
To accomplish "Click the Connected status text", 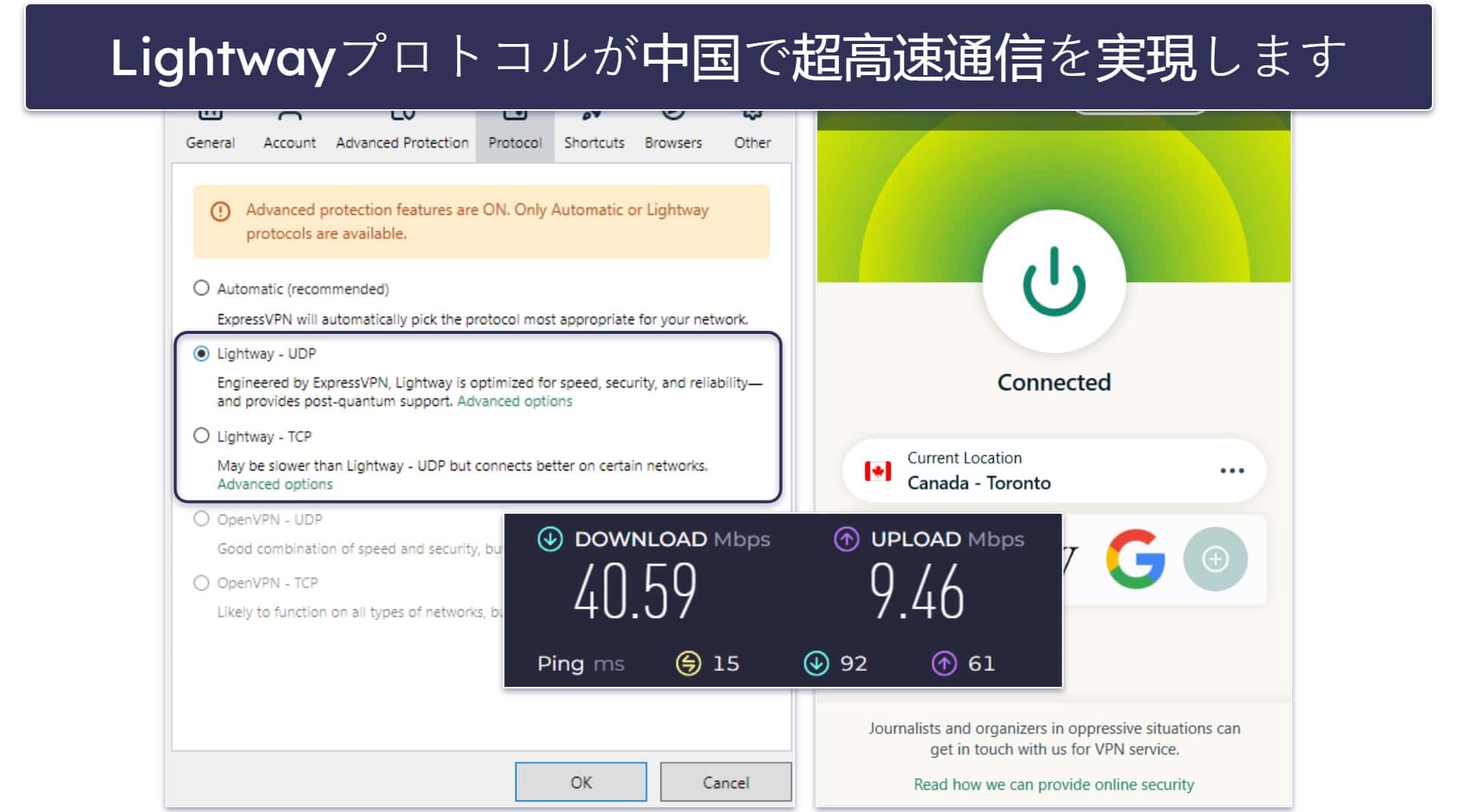I will click(x=1054, y=382).
